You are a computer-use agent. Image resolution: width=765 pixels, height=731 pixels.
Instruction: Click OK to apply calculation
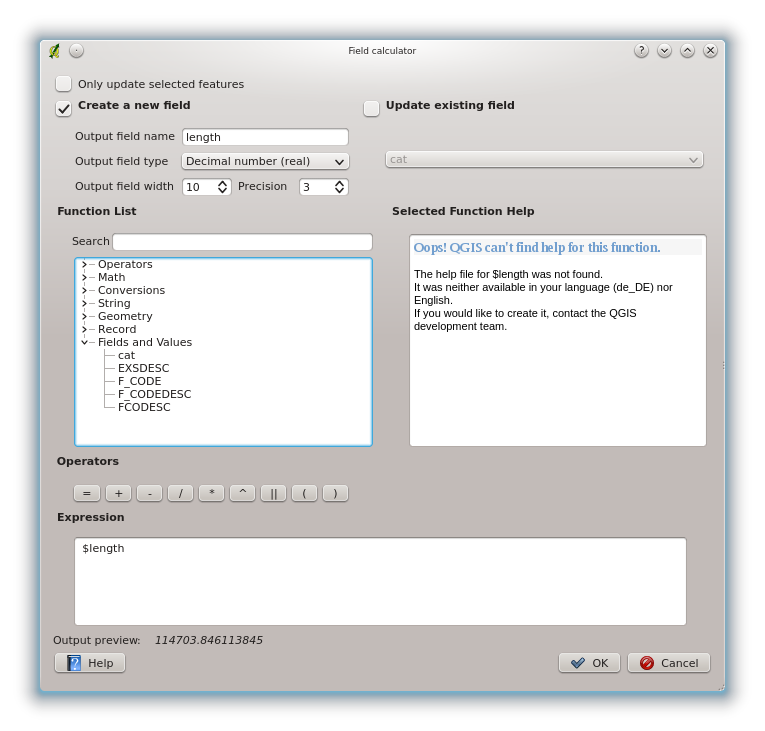pyautogui.click(x=589, y=663)
